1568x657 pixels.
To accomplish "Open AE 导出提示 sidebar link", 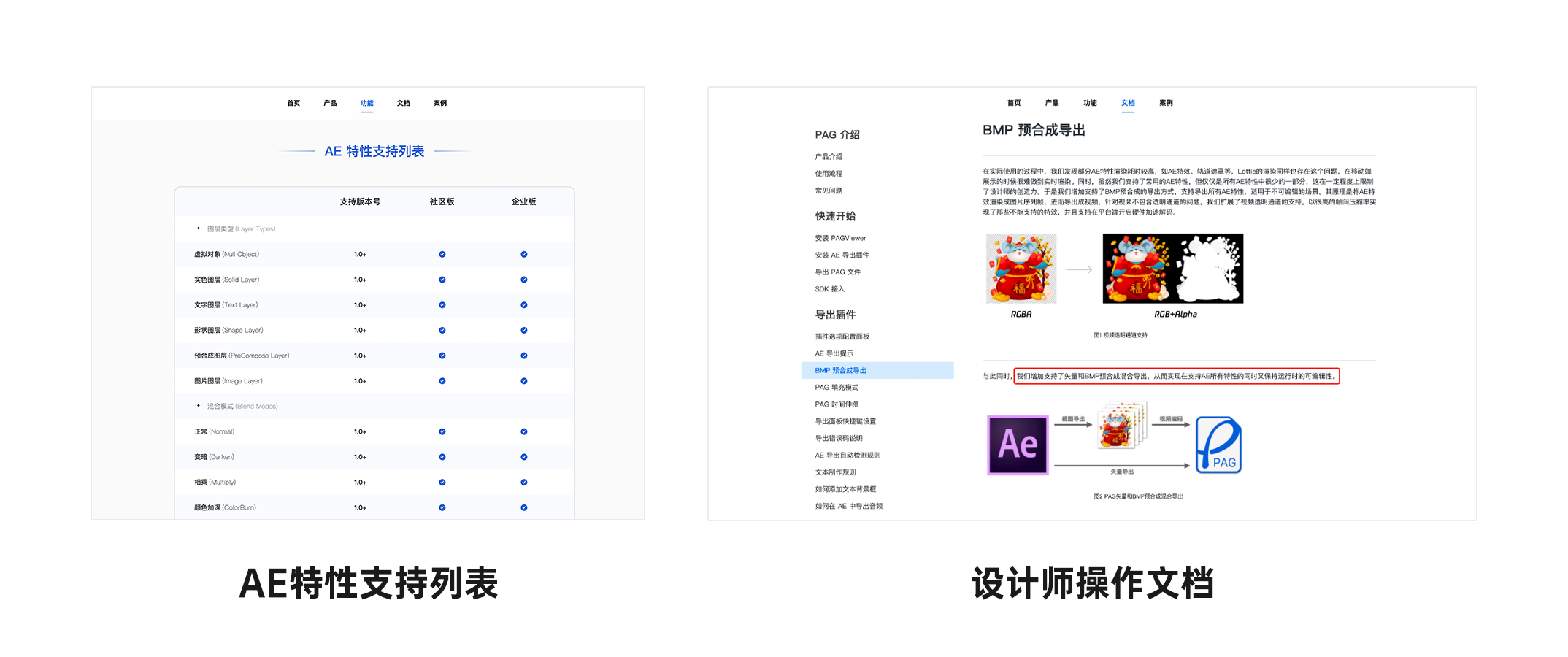I will 834,353.
